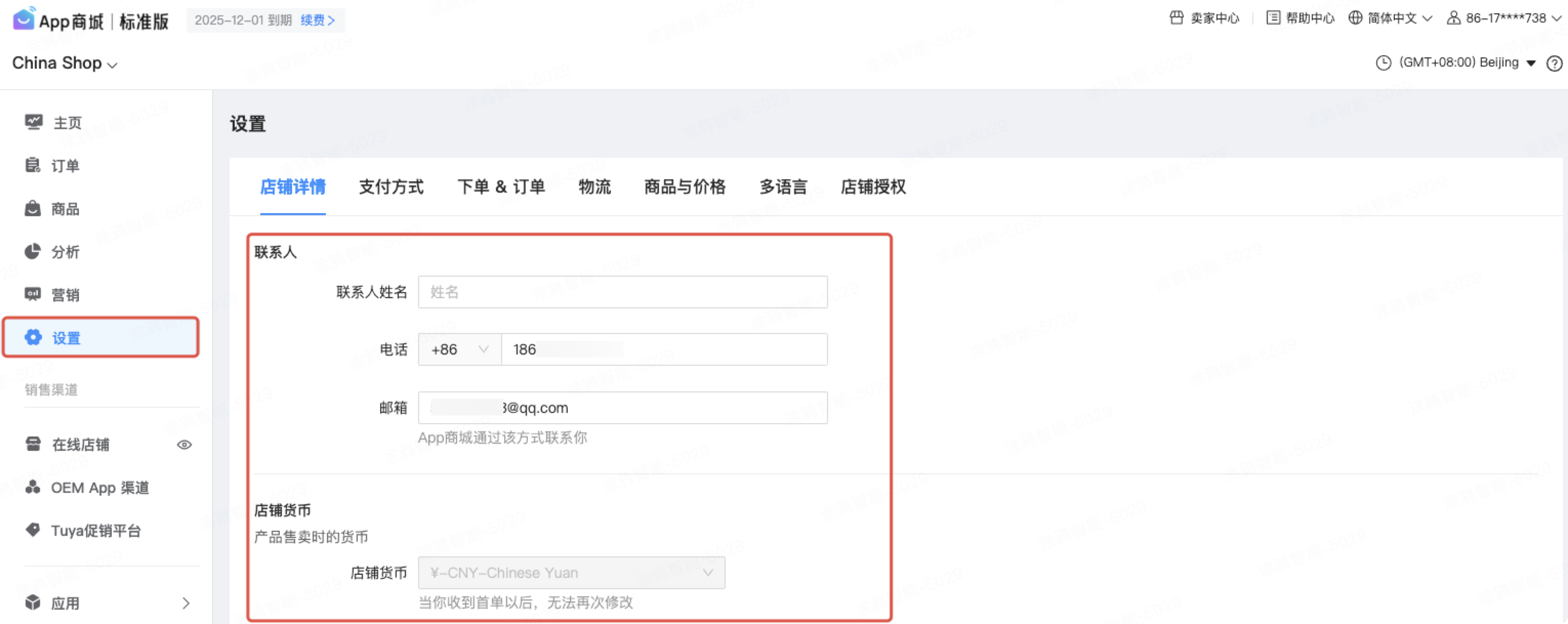Toggle the 在线店铺 eye preview icon
Image resolution: width=1568 pixels, height=624 pixels.
click(184, 445)
